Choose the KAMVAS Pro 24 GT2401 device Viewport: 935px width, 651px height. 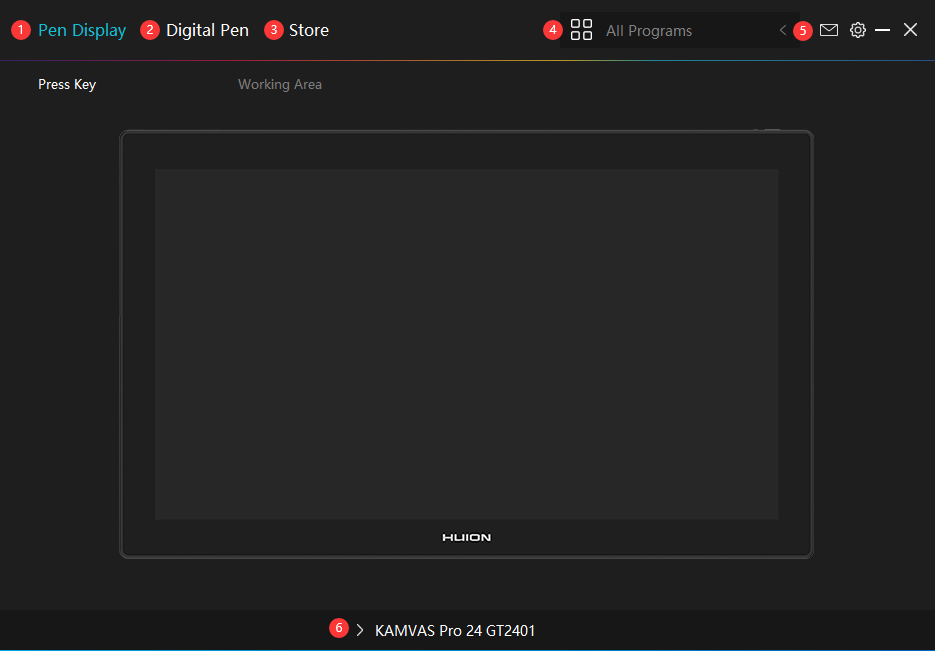tap(455, 631)
